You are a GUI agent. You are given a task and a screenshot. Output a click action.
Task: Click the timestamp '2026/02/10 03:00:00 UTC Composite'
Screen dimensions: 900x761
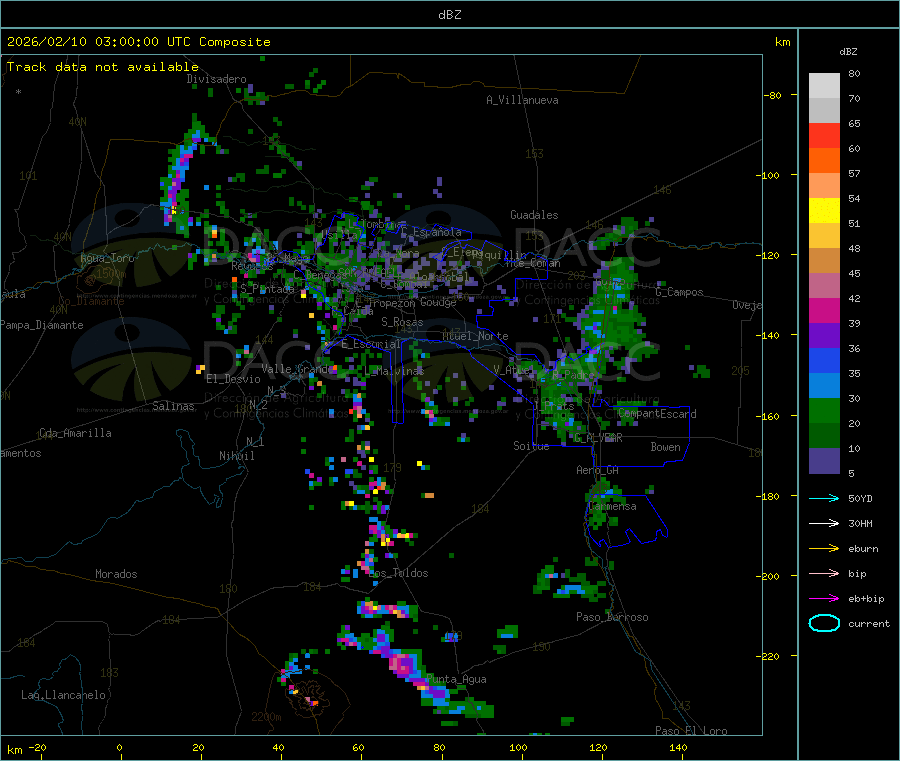(138, 42)
